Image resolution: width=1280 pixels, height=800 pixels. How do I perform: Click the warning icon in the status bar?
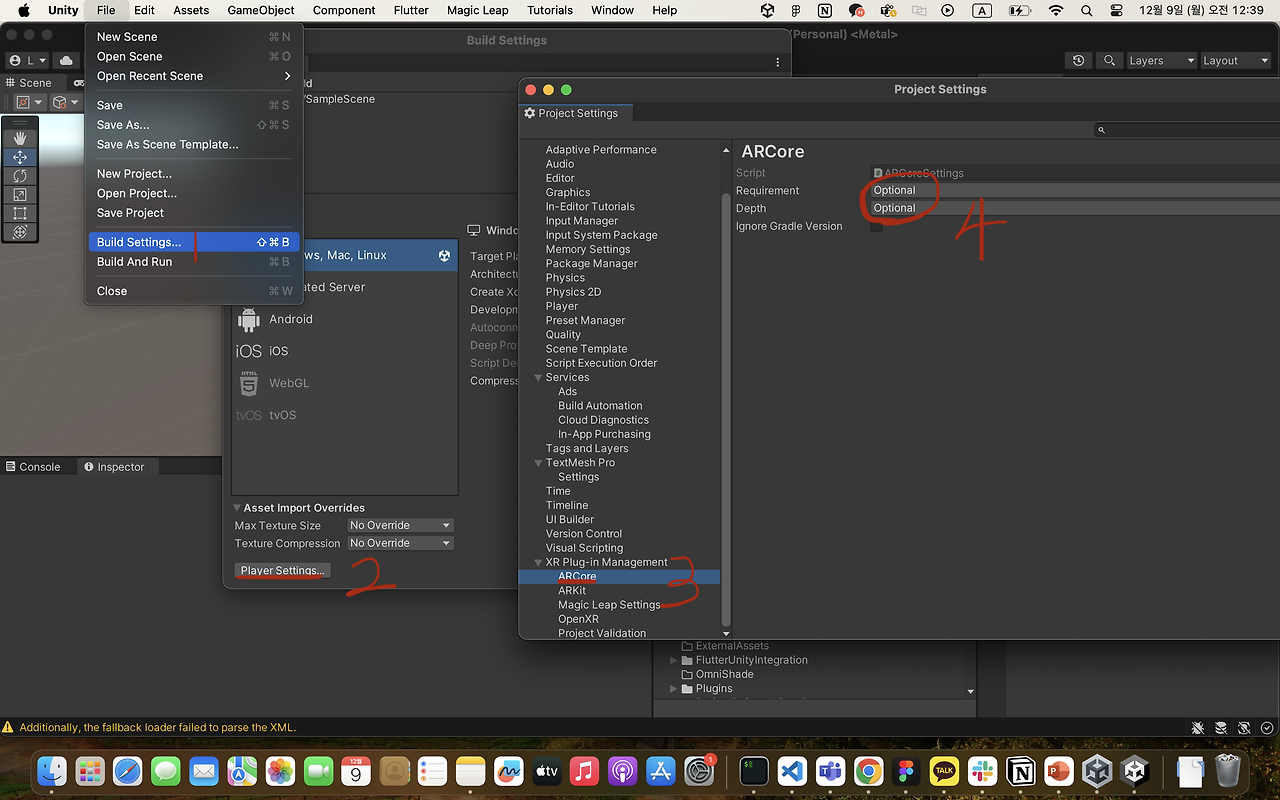8,728
